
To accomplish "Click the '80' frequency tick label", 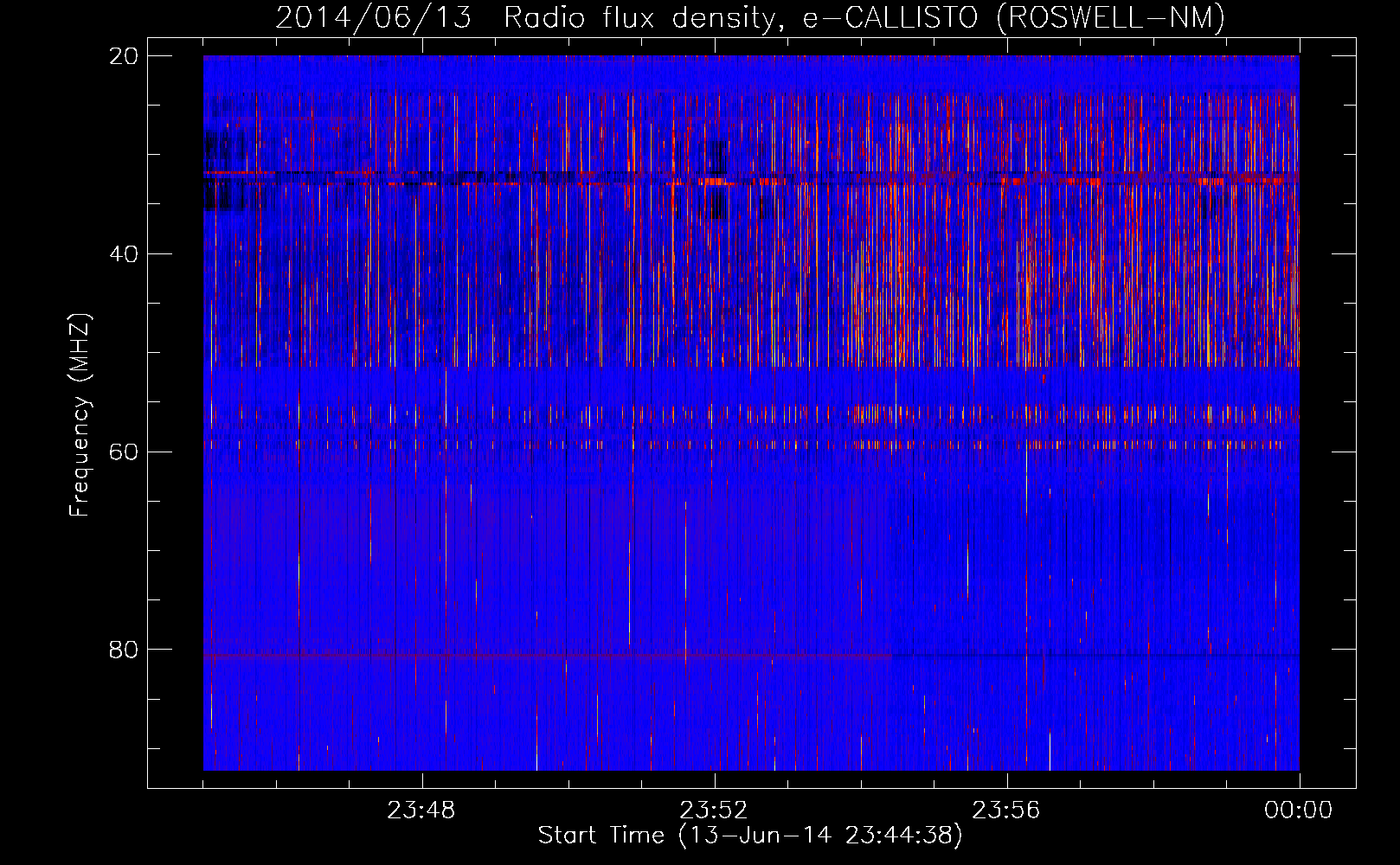I will [x=124, y=650].
